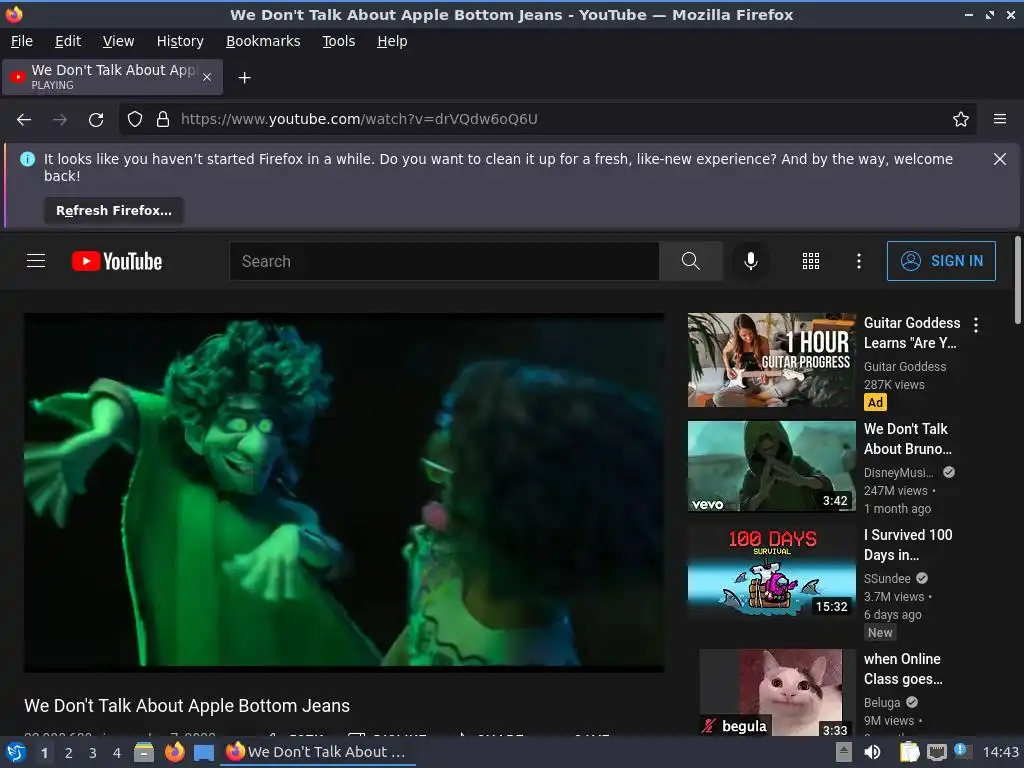1024x768 pixels.
Task: Open options for Guitar Goddess video
Action: click(976, 325)
